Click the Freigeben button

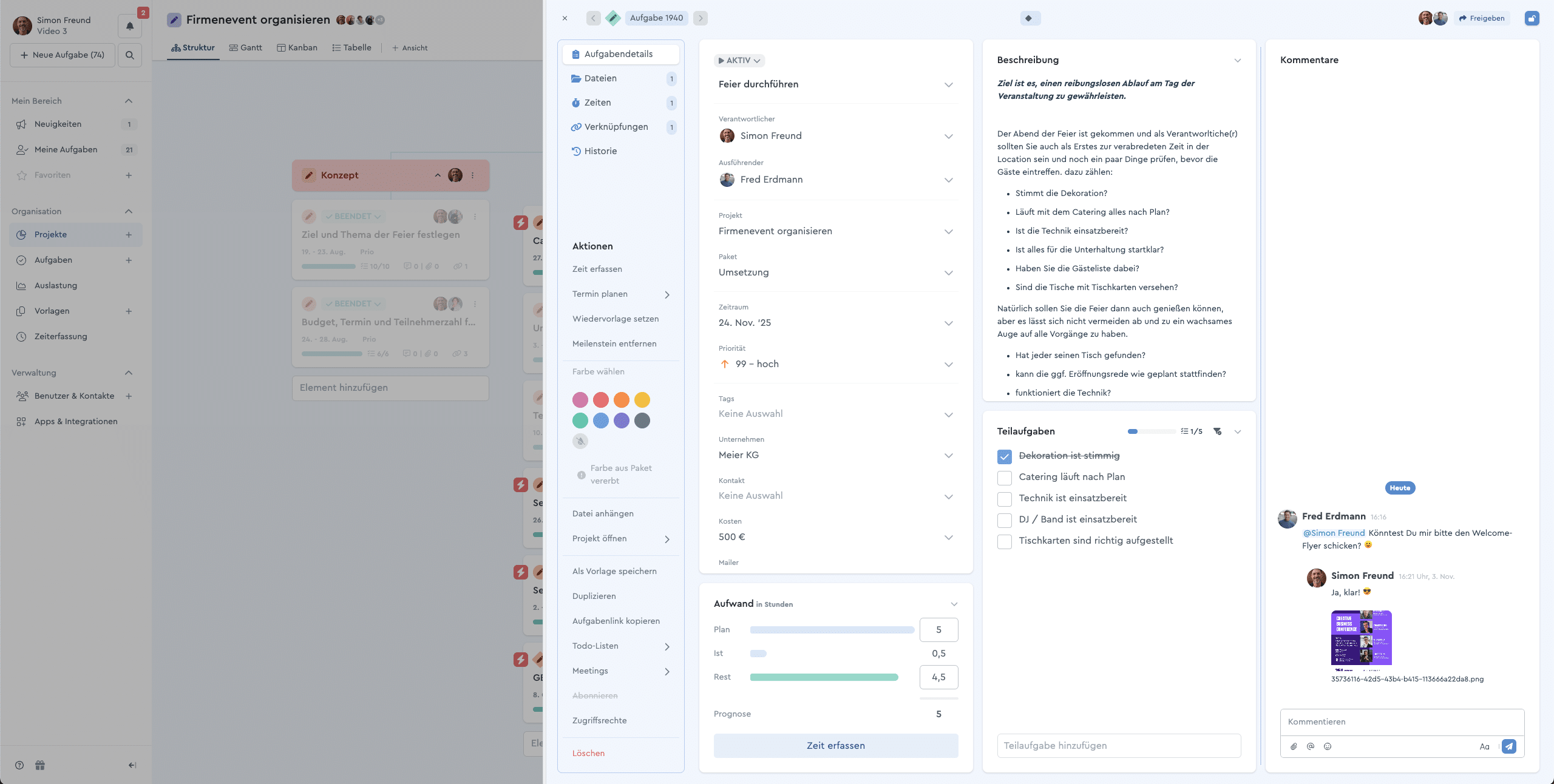(x=1482, y=18)
